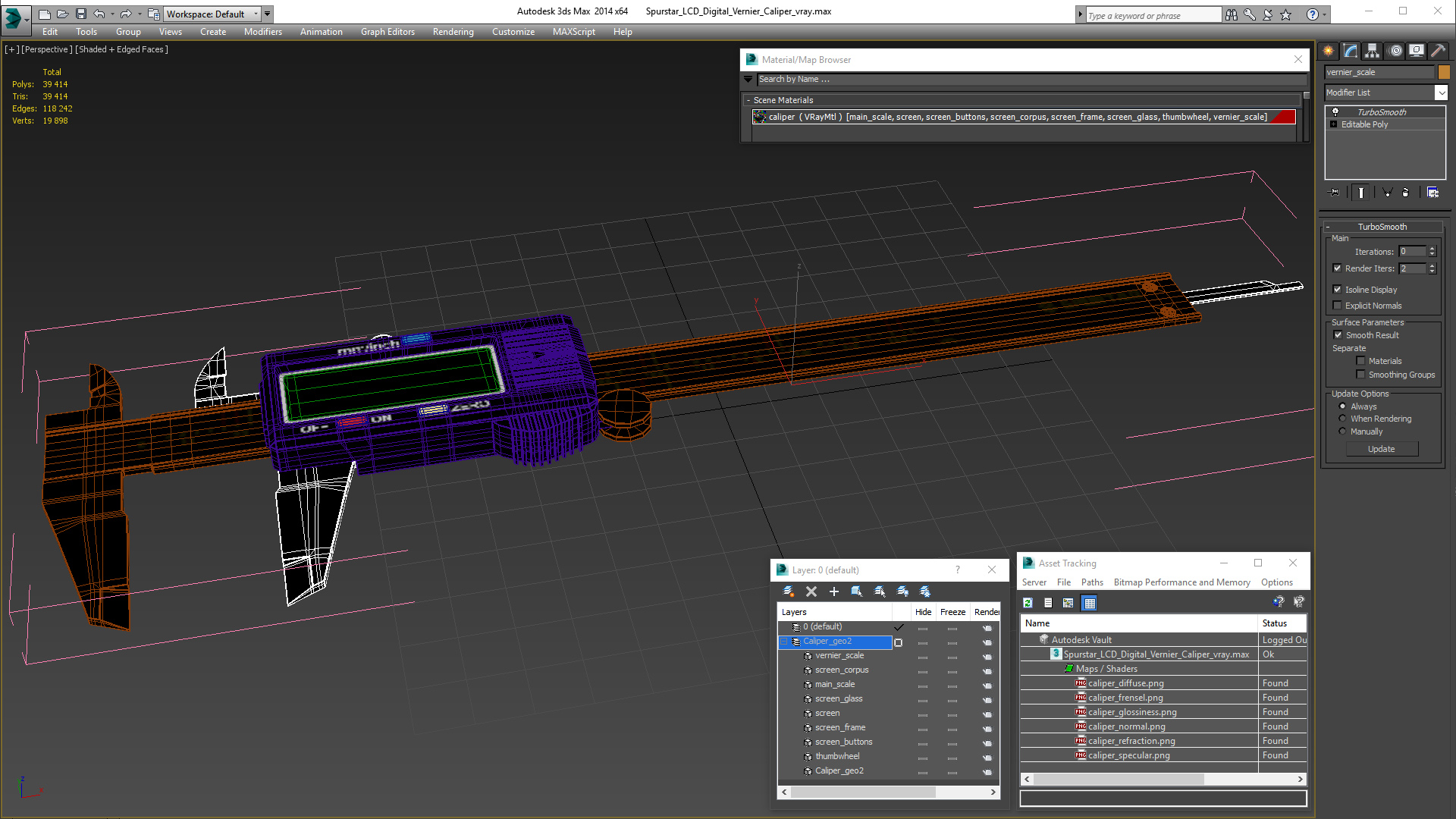Open the Shaded + Edged Faces viewport menu
The image size is (1456, 819).
coord(121,49)
